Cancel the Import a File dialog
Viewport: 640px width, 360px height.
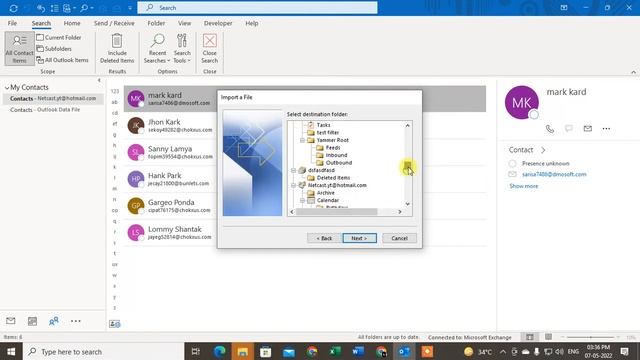[x=399, y=238]
